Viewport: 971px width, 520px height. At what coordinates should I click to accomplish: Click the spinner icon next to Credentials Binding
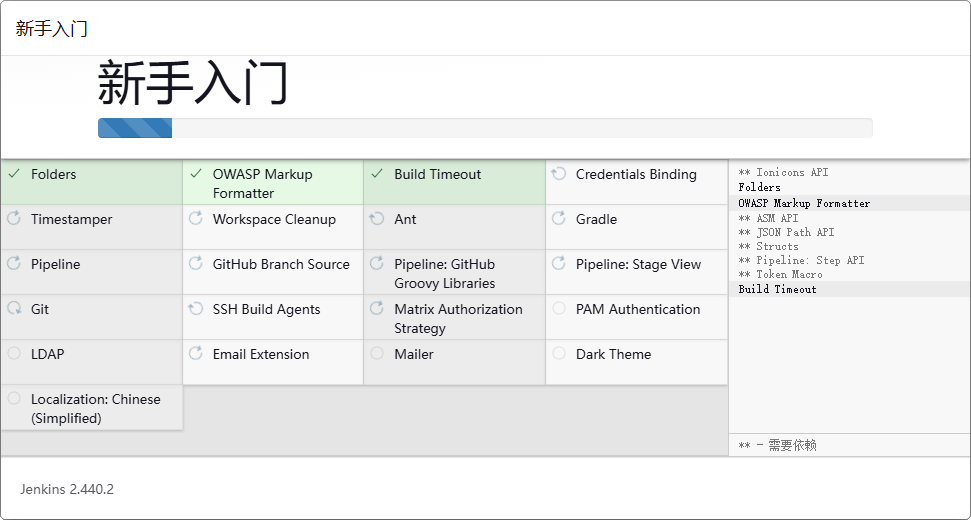tap(559, 174)
